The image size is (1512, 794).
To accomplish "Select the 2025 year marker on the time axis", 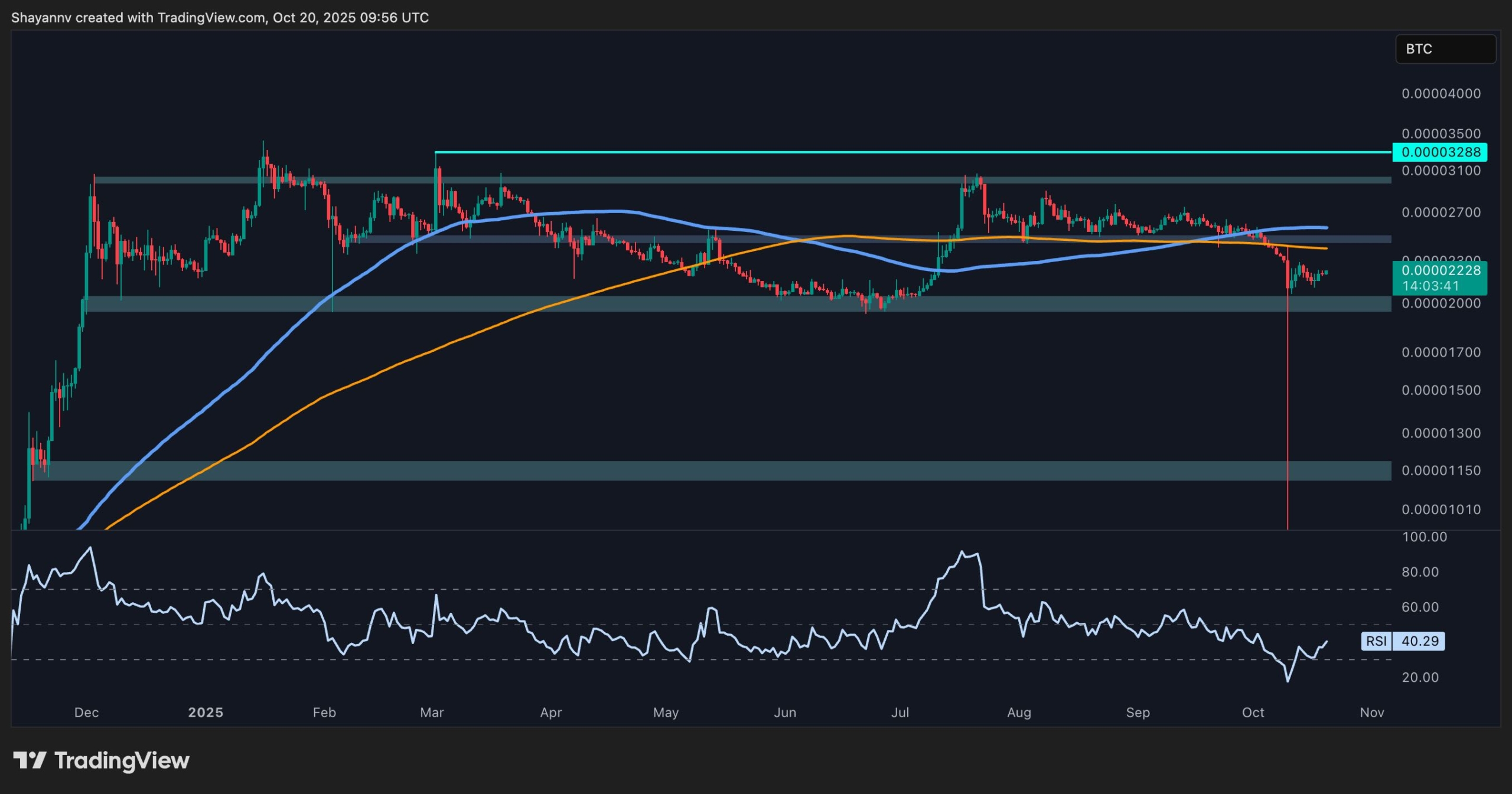I will coord(206,713).
